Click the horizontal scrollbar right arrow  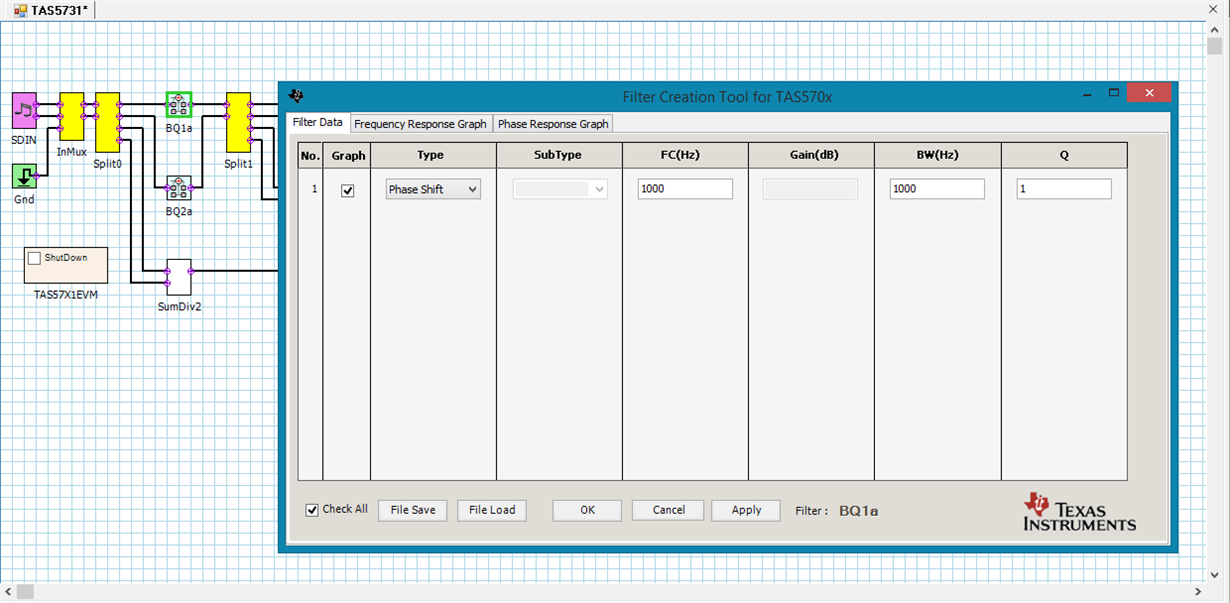(x=1199, y=592)
